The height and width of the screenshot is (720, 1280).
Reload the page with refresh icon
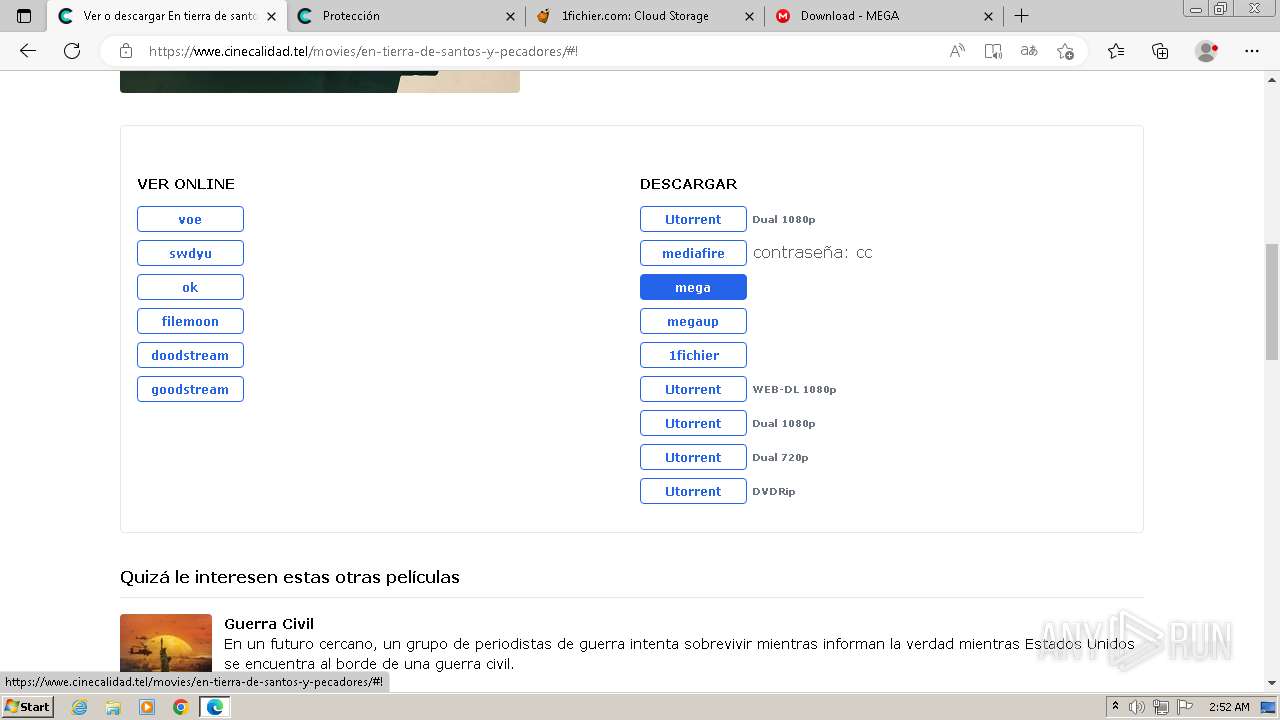pos(72,51)
